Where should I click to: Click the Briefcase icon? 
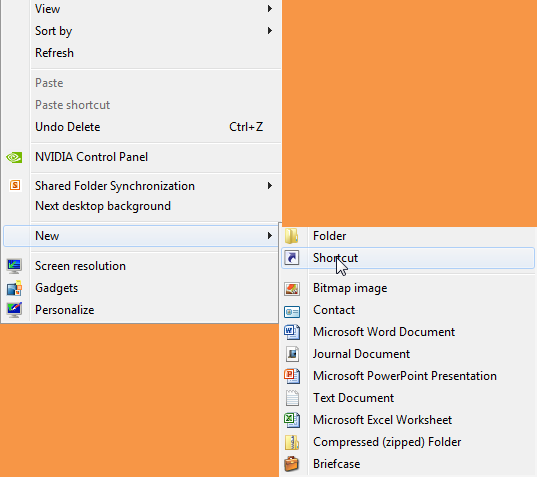(x=292, y=464)
